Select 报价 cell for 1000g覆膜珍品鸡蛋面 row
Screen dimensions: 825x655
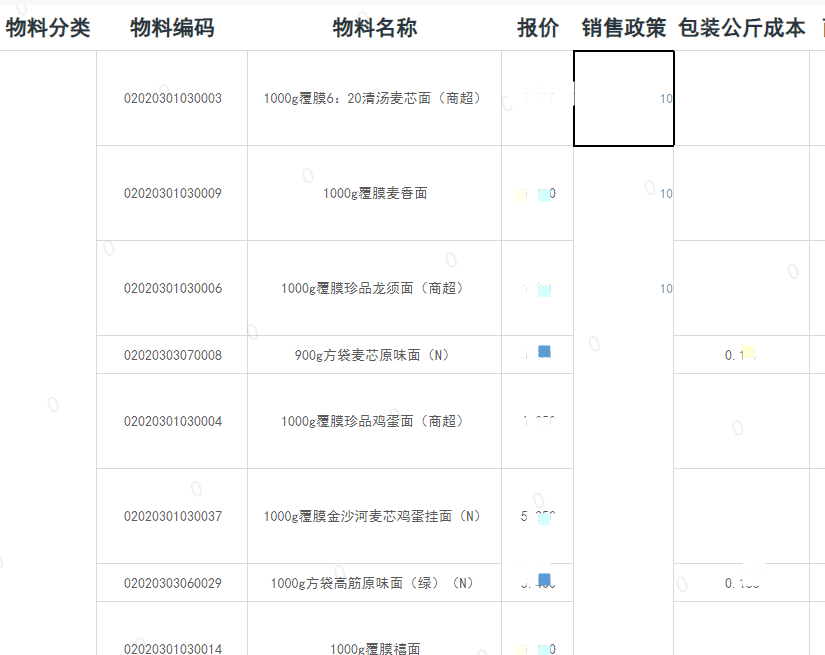[x=538, y=421]
